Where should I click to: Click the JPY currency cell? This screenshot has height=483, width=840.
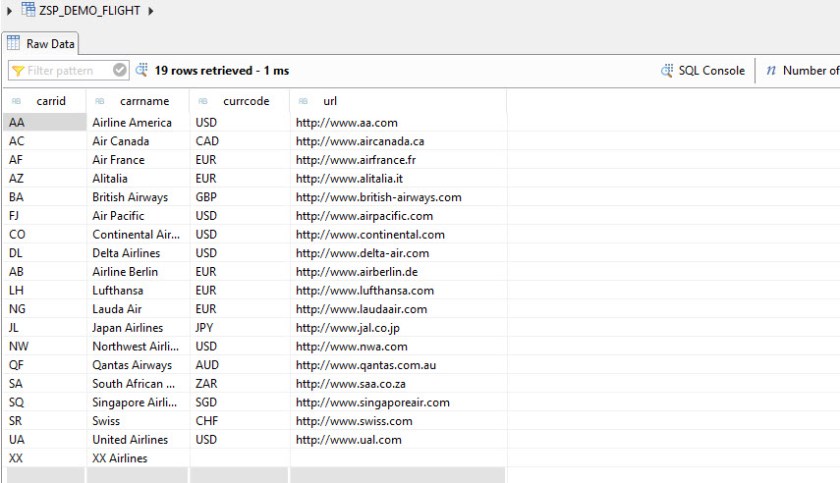pyautogui.click(x=239, y=328)
